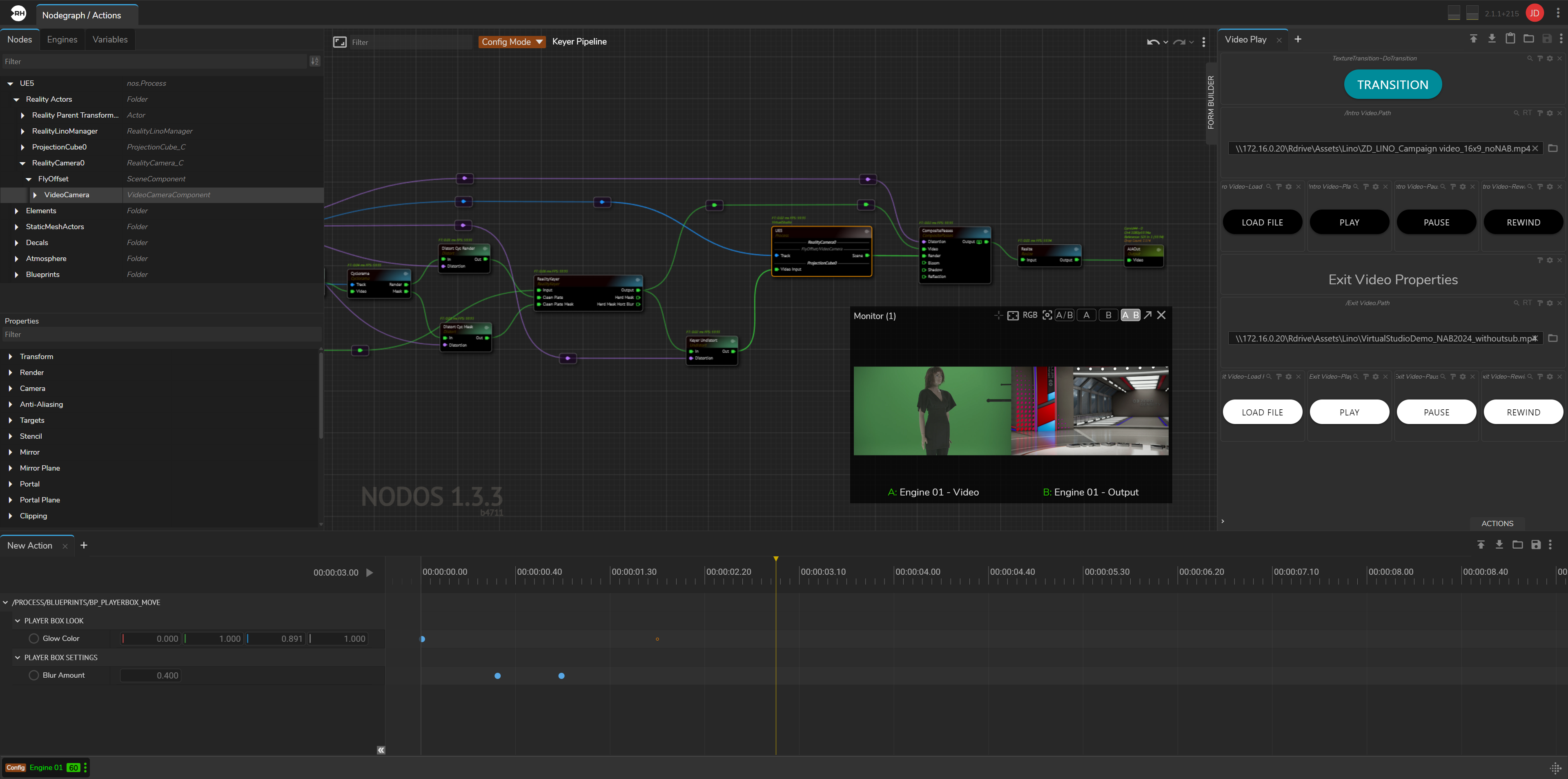Toggle RGB channel mode in Monitor

(x=1030, y=315)
